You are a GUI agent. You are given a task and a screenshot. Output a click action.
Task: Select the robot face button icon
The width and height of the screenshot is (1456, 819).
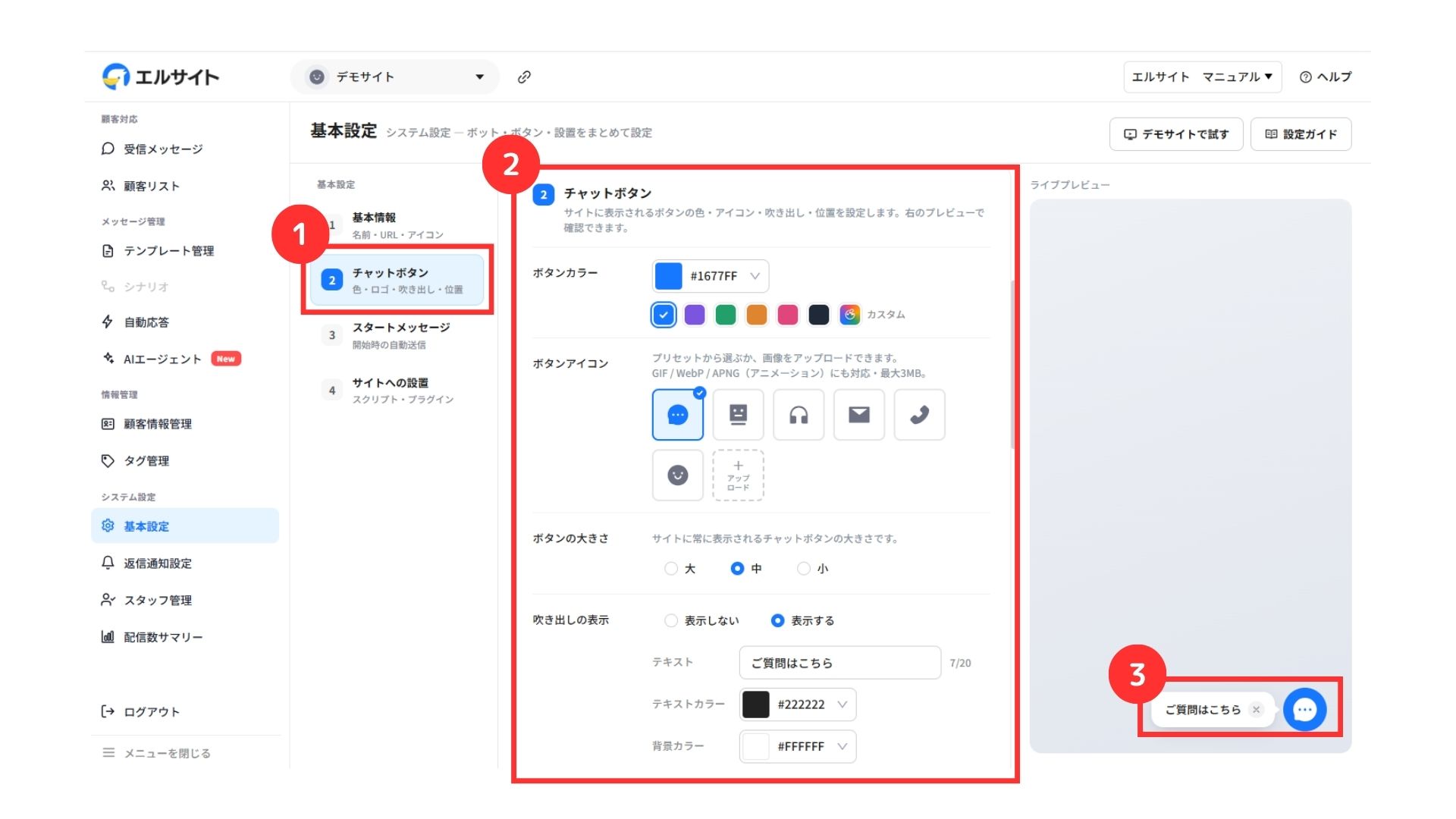pos(738,415)
